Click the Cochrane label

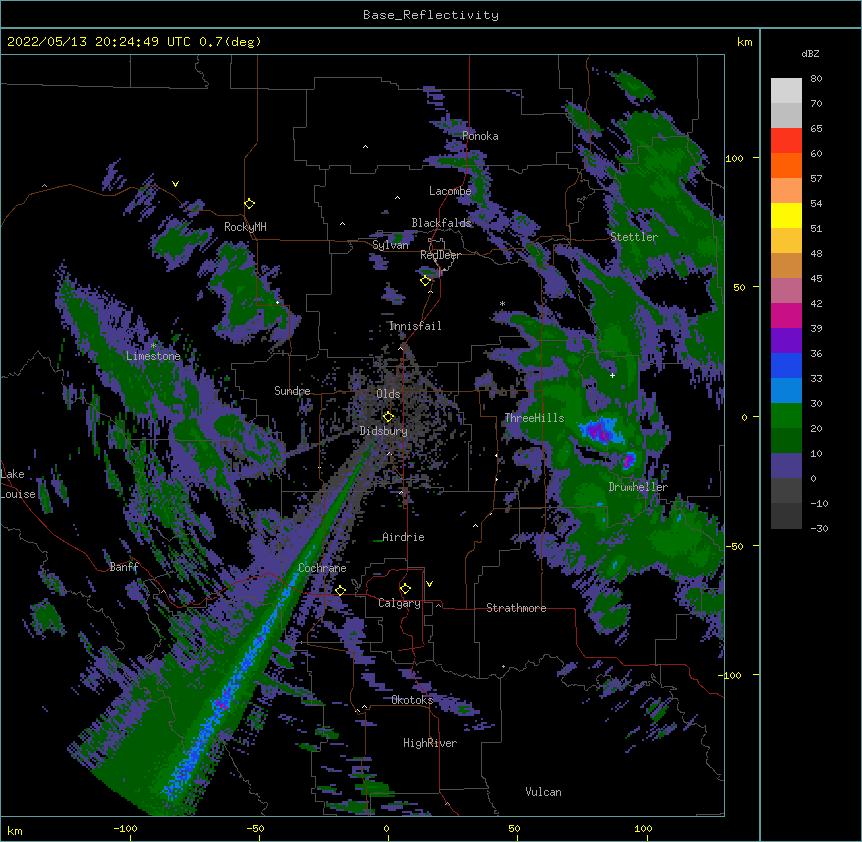click(x=322, y=568)
